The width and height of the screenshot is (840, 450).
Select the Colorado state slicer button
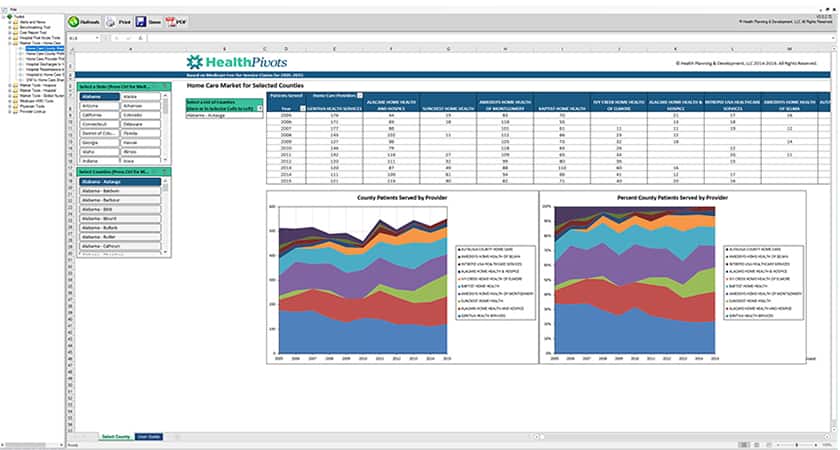tap(141, 115)
